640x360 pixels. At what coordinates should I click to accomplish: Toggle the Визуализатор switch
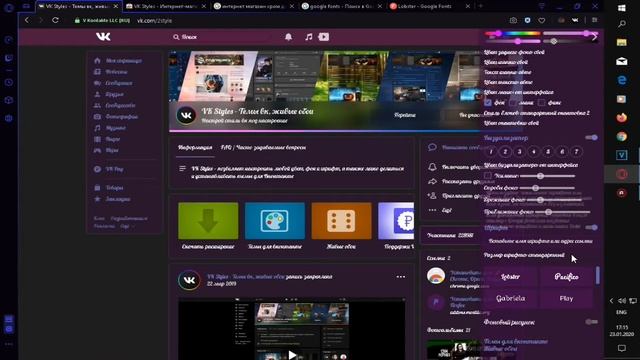pos(591,138)
